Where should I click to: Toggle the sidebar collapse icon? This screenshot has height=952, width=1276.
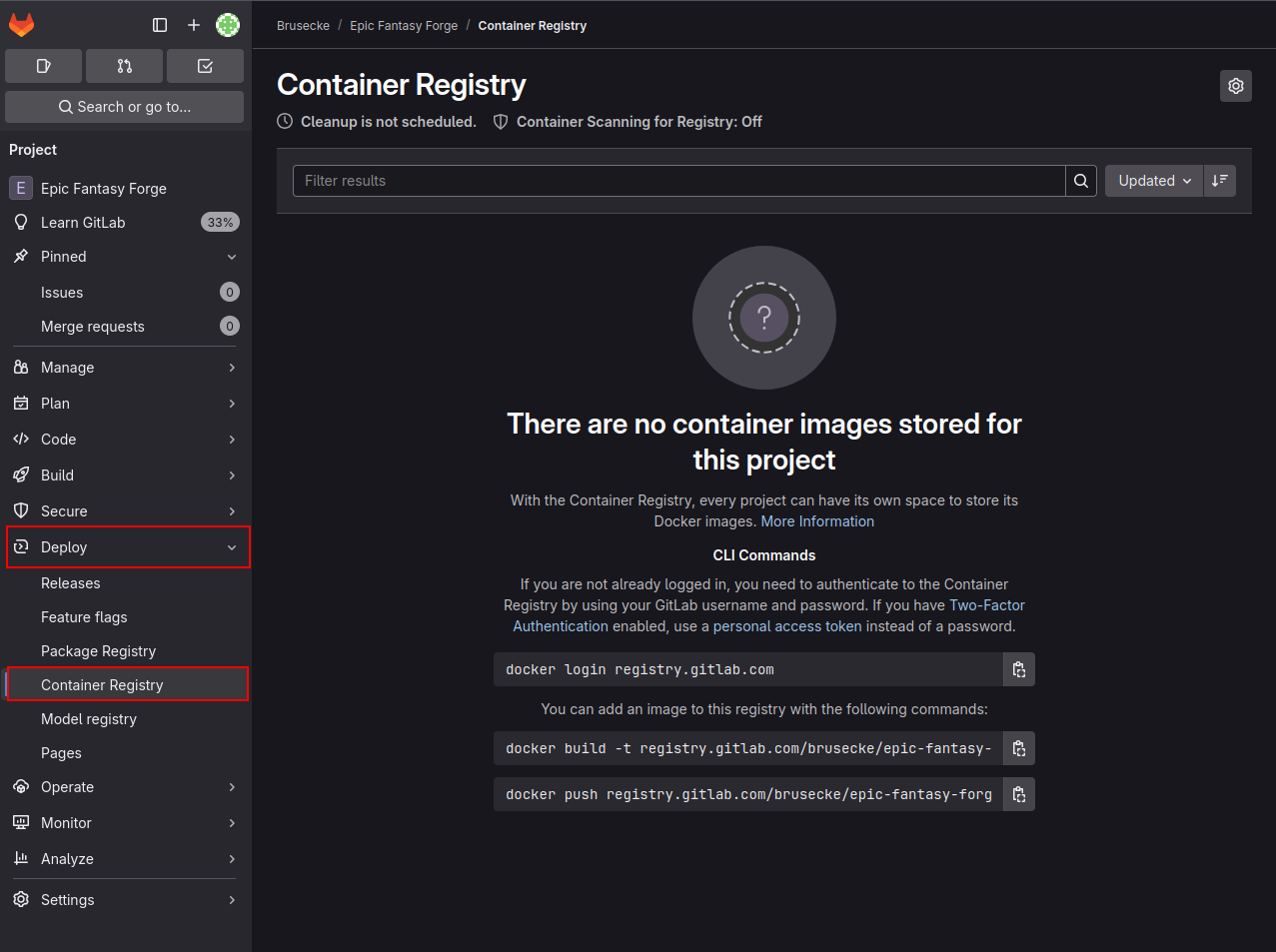point(160,25)
